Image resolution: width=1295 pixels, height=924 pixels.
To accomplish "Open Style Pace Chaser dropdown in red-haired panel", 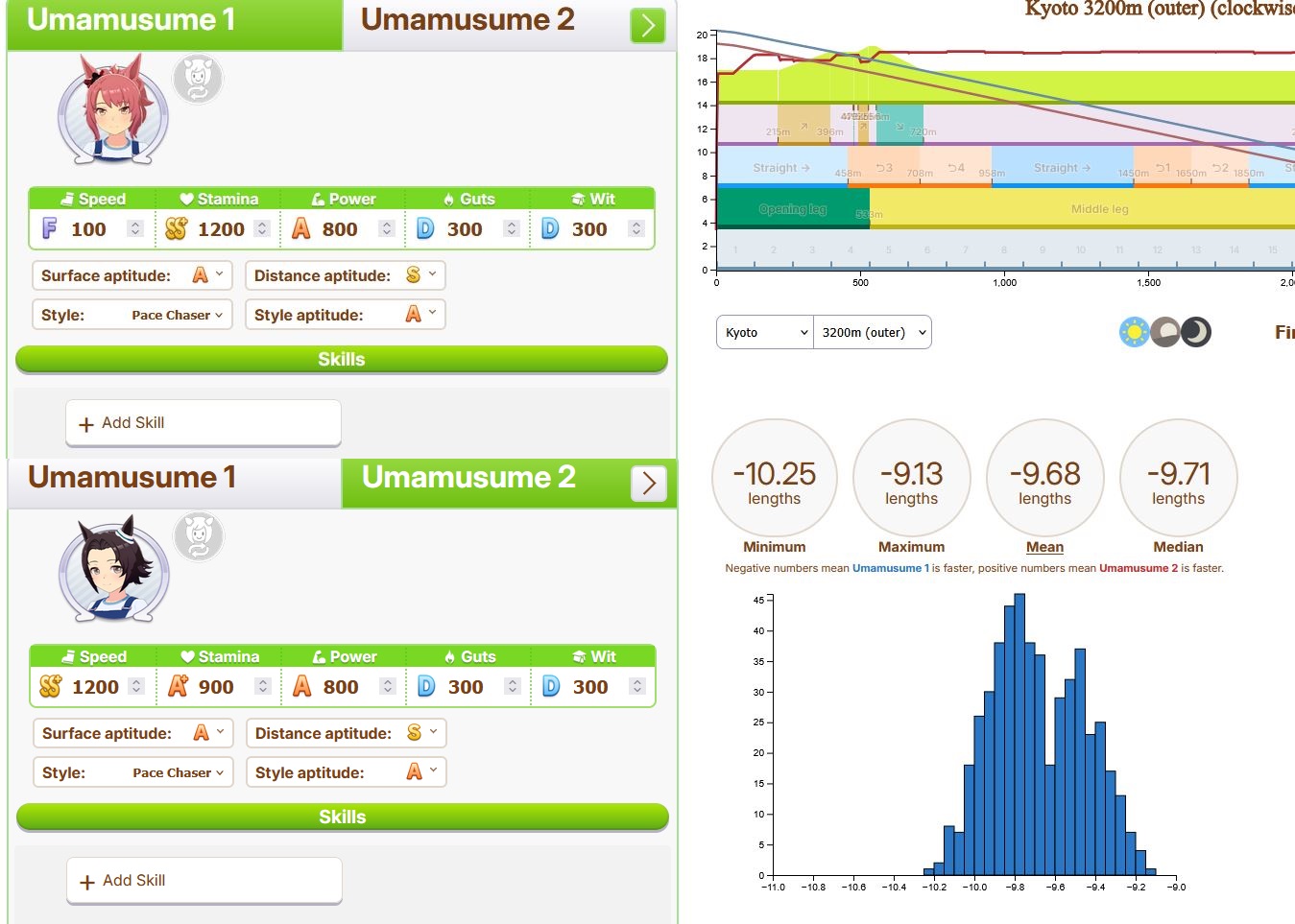I will (x=132, y=315).
